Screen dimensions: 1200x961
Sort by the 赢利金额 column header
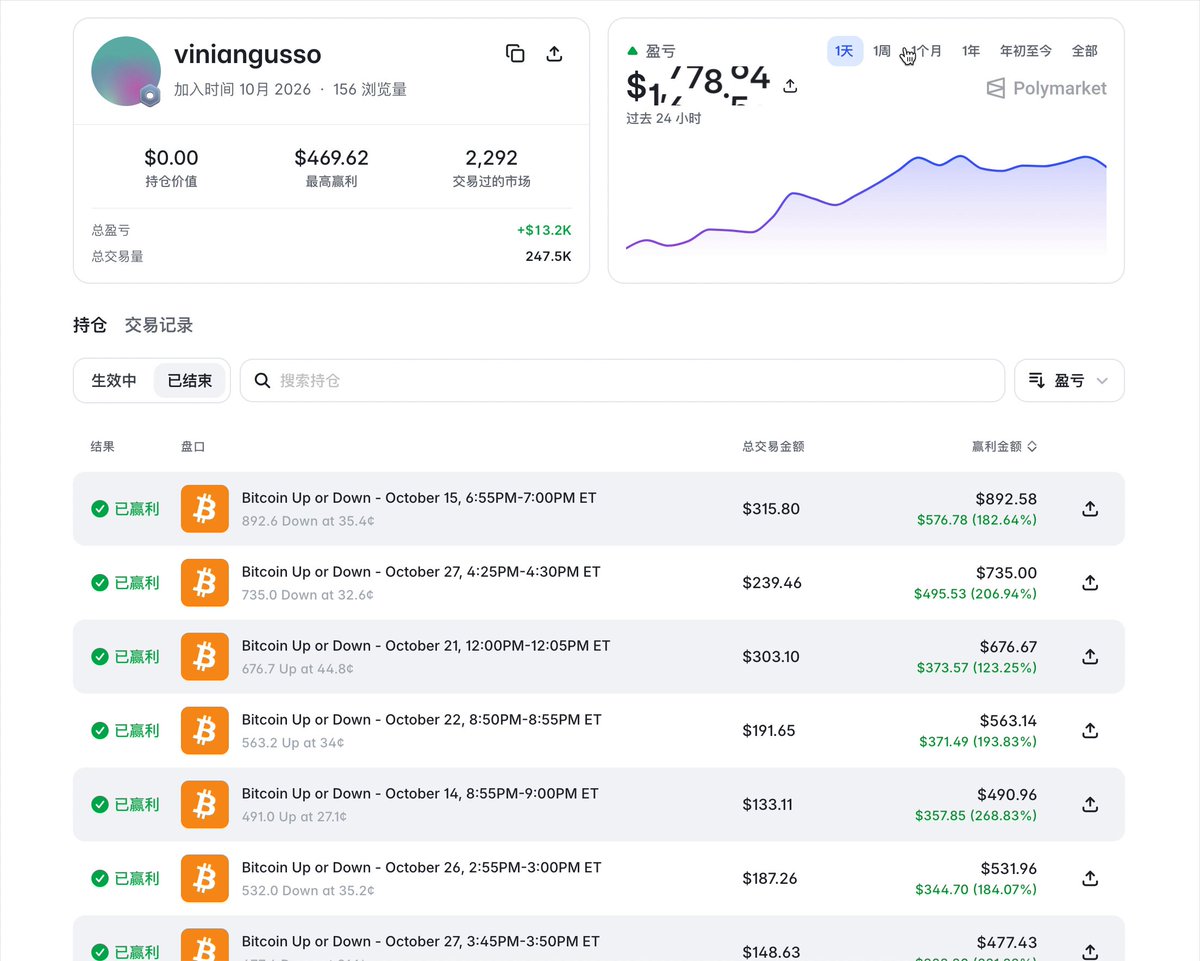pyautogui.click(x=1004, y=447)
